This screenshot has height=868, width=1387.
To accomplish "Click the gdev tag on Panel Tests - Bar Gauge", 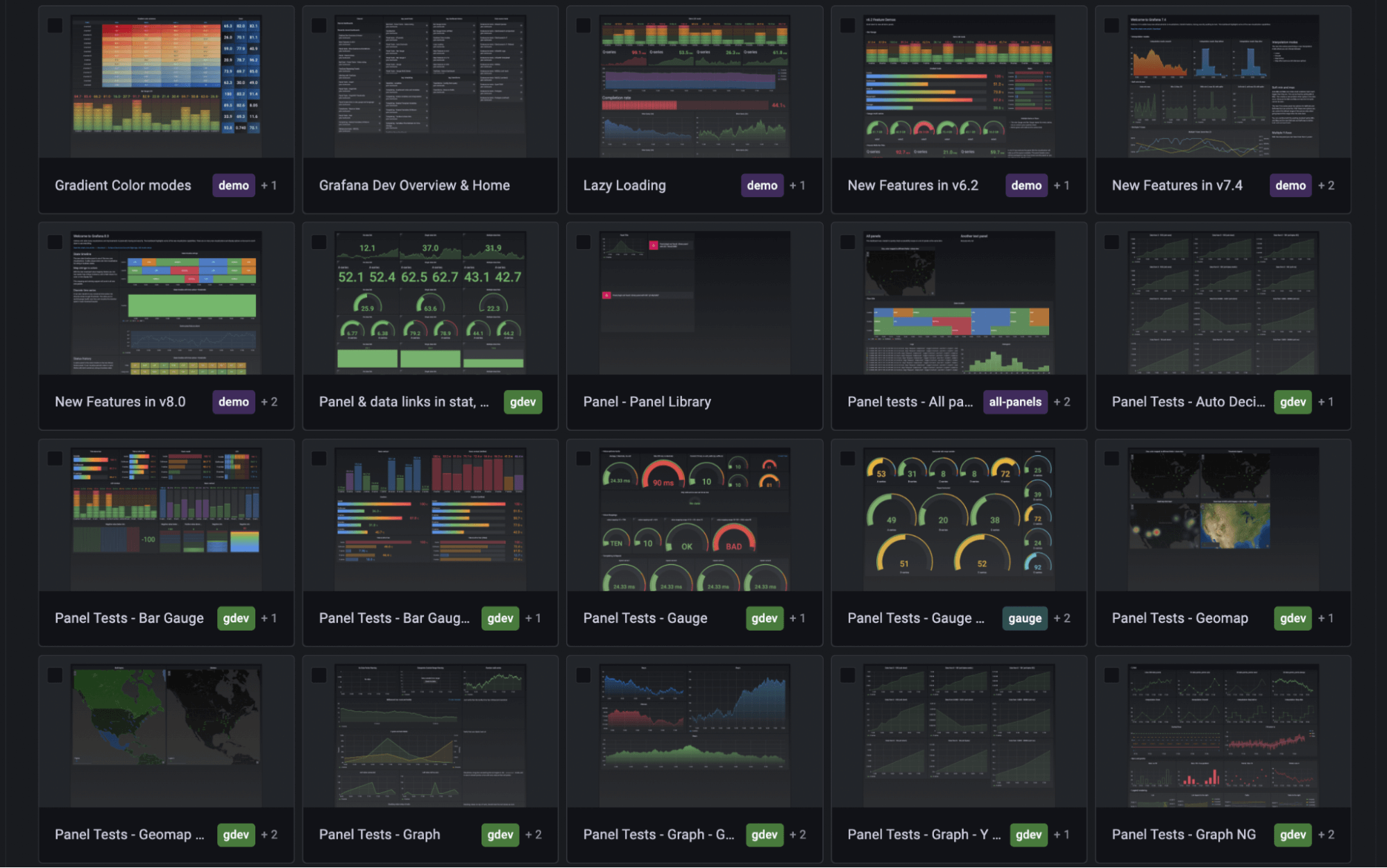I will coord(236,618).
